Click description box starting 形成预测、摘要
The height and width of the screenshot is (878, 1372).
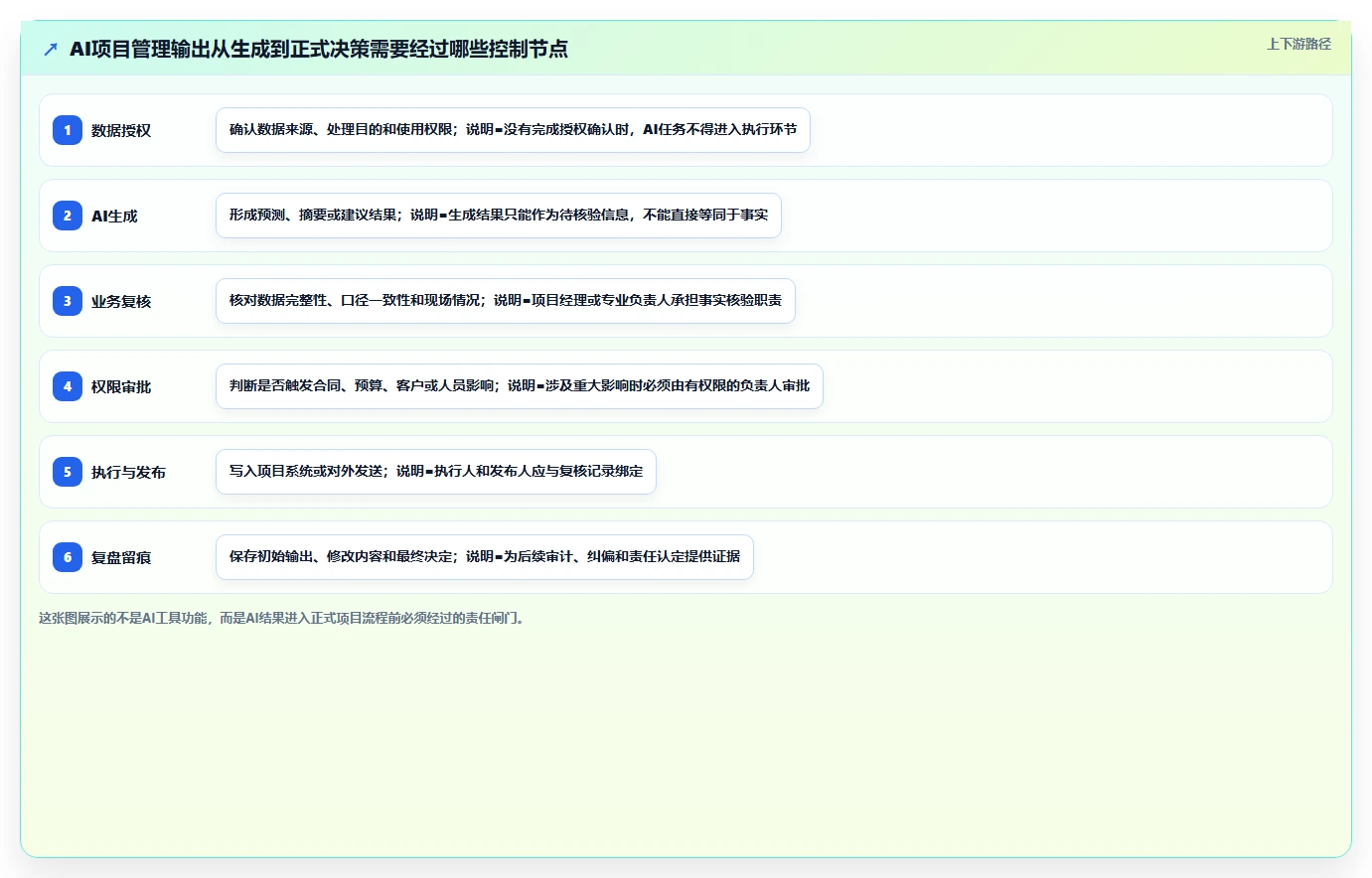click(x=499, y=216)
